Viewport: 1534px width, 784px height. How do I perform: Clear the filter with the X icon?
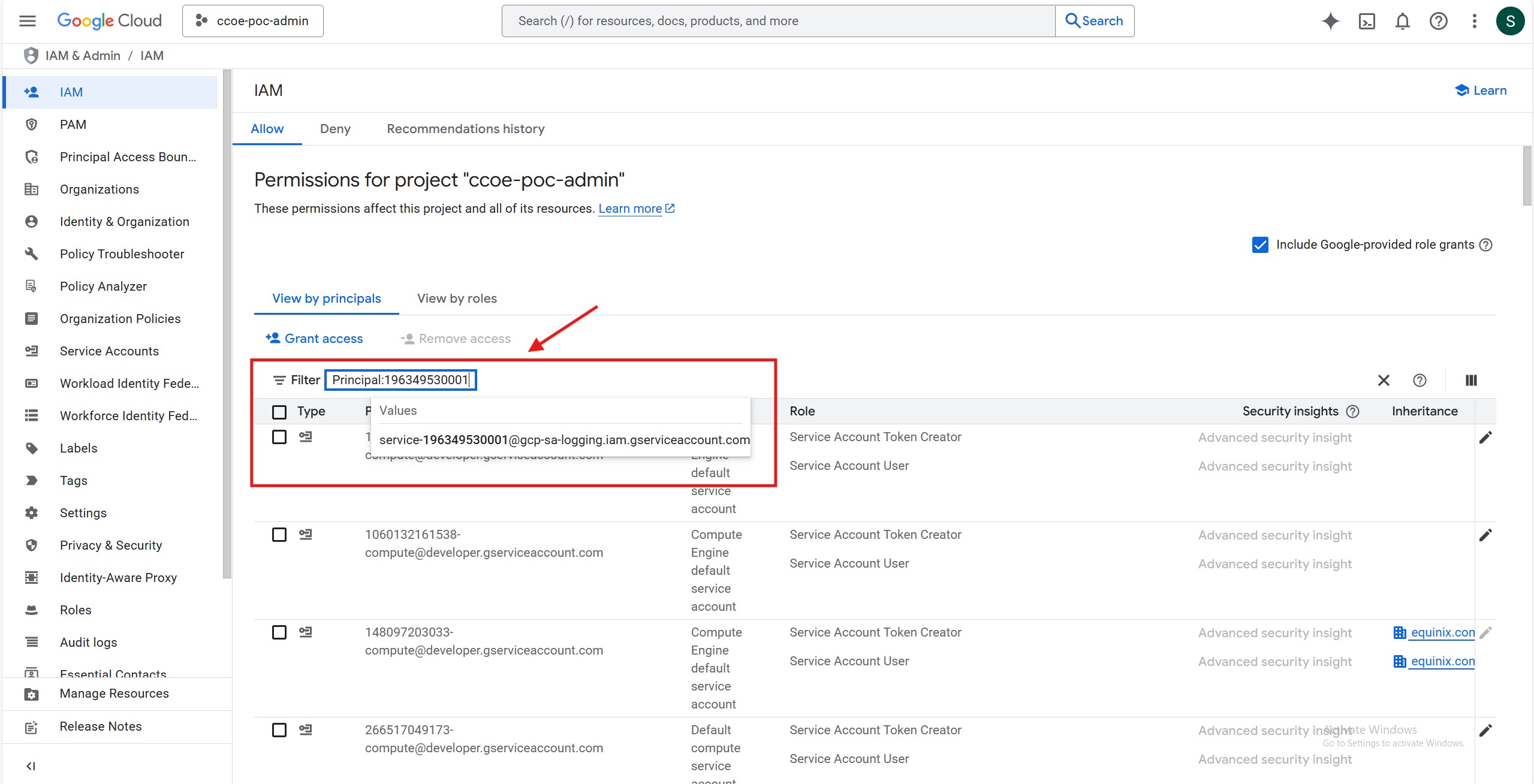point(1384,380)
